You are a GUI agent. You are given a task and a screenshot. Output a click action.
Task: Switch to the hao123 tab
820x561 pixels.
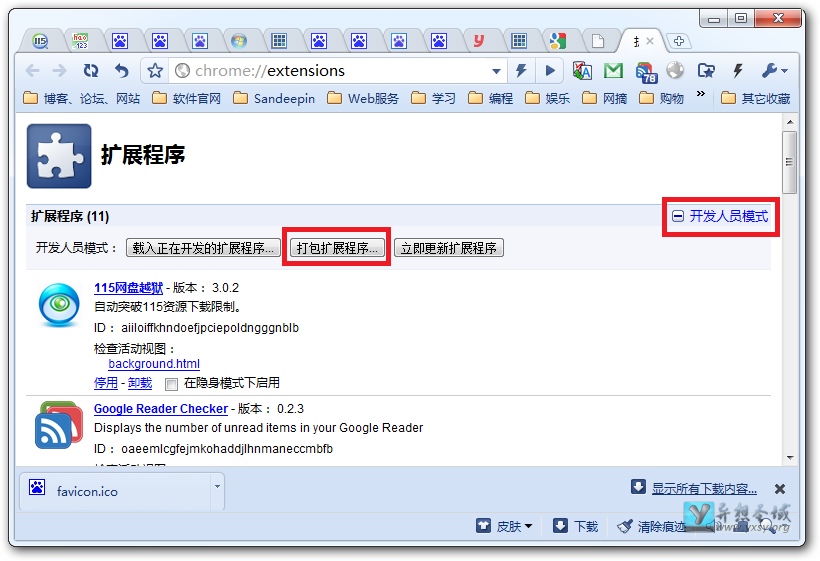tap(81, 41)
